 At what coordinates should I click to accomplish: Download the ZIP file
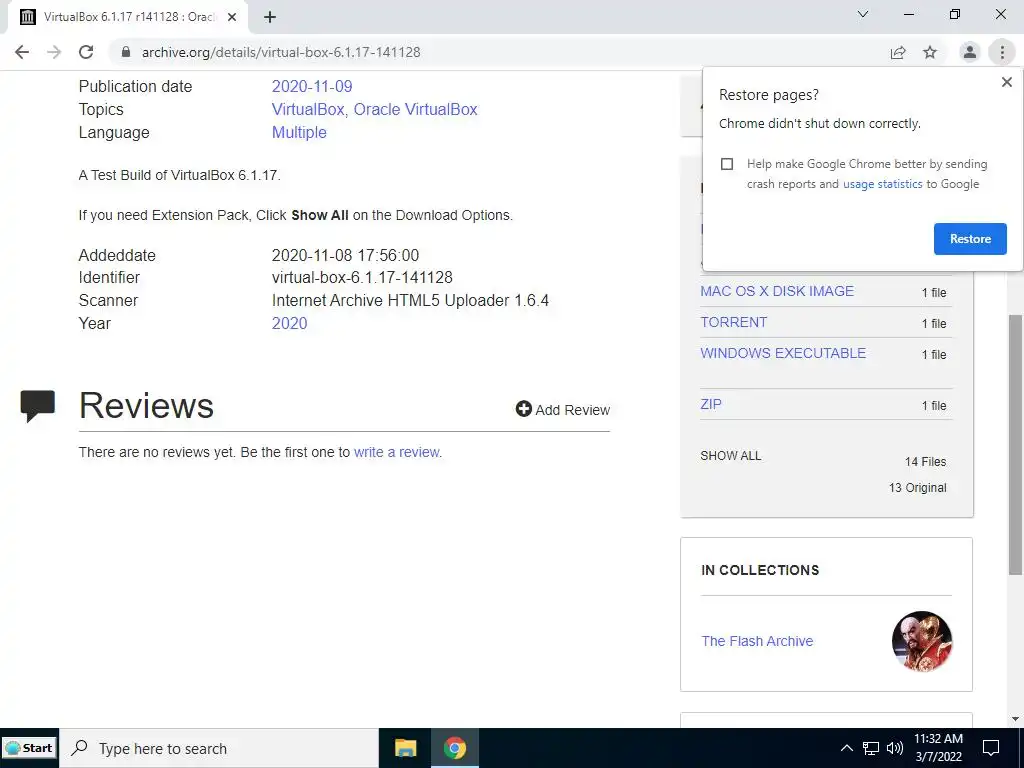click(x=711, y=404)
